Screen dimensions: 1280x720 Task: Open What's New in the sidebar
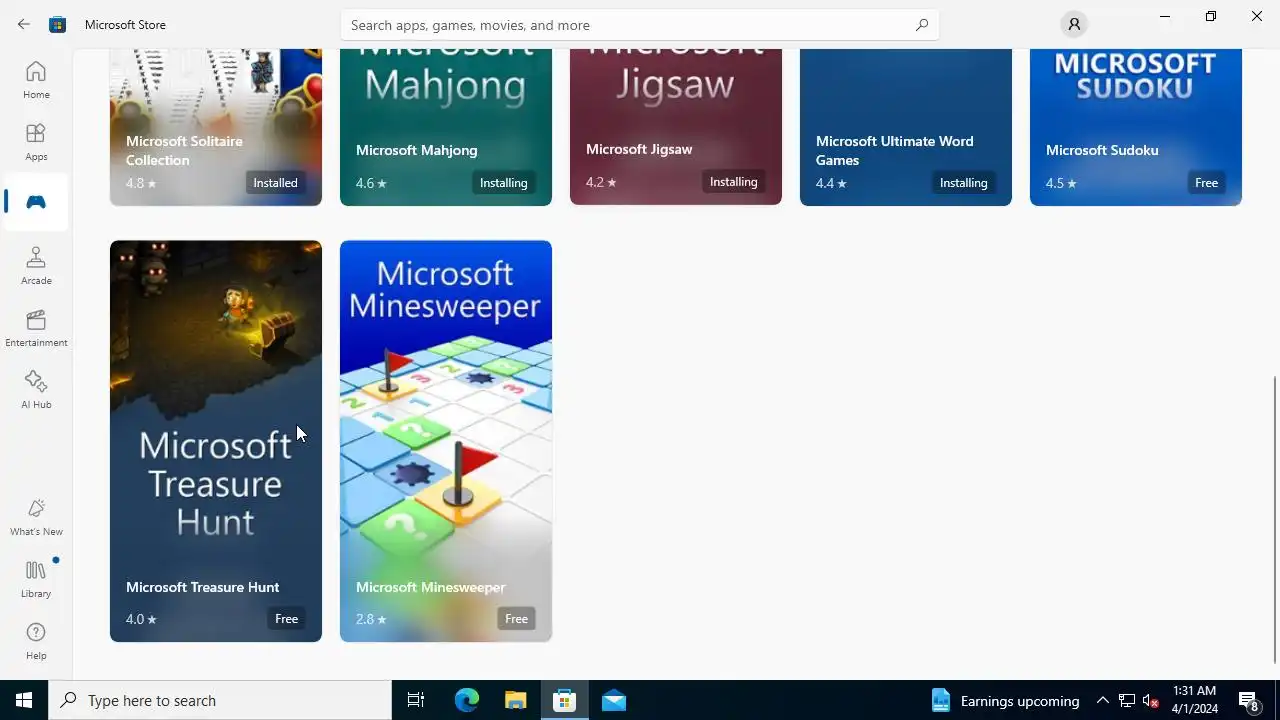coord(36,517)
